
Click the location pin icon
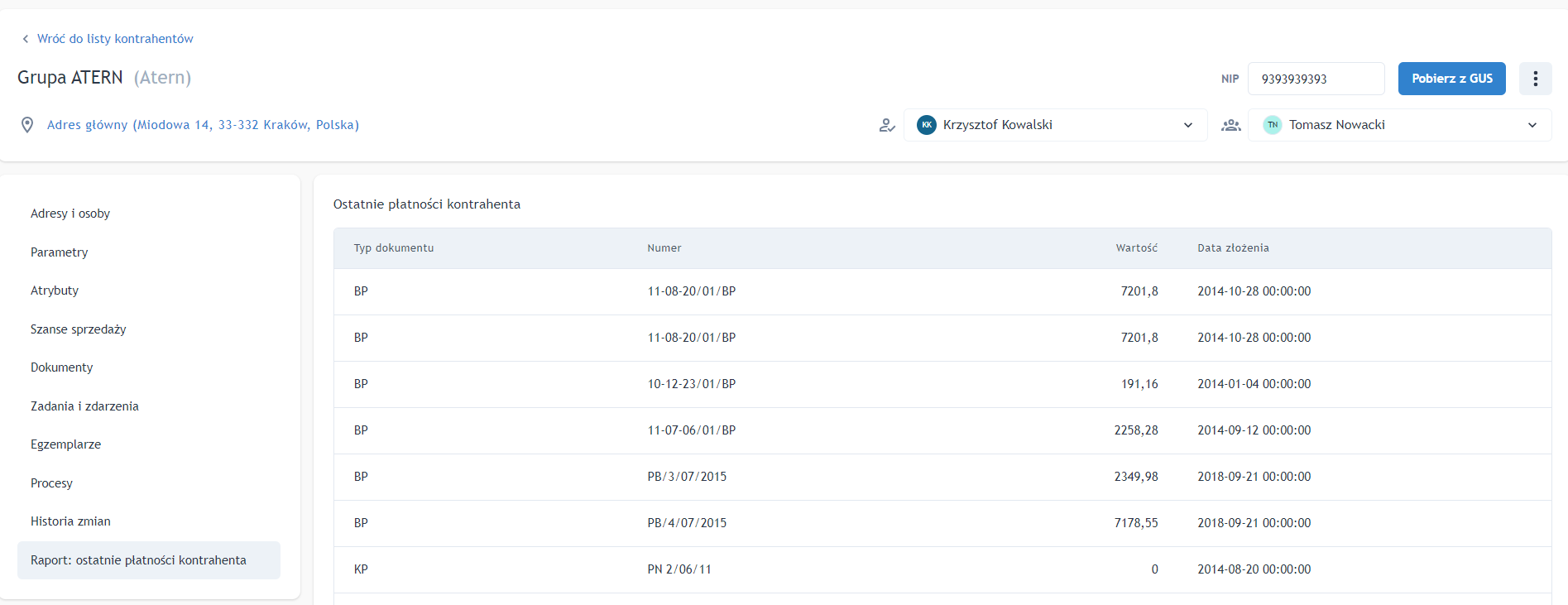click(27, 125)
